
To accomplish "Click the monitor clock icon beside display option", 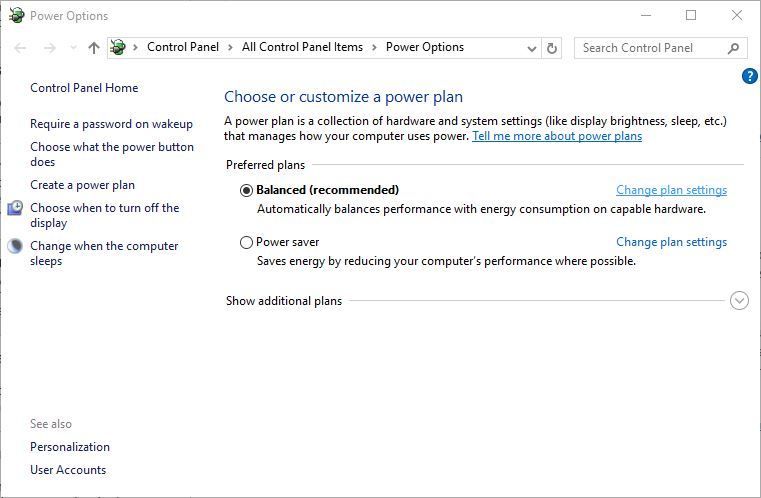I will pyautogui.click(x=15, y=208).
